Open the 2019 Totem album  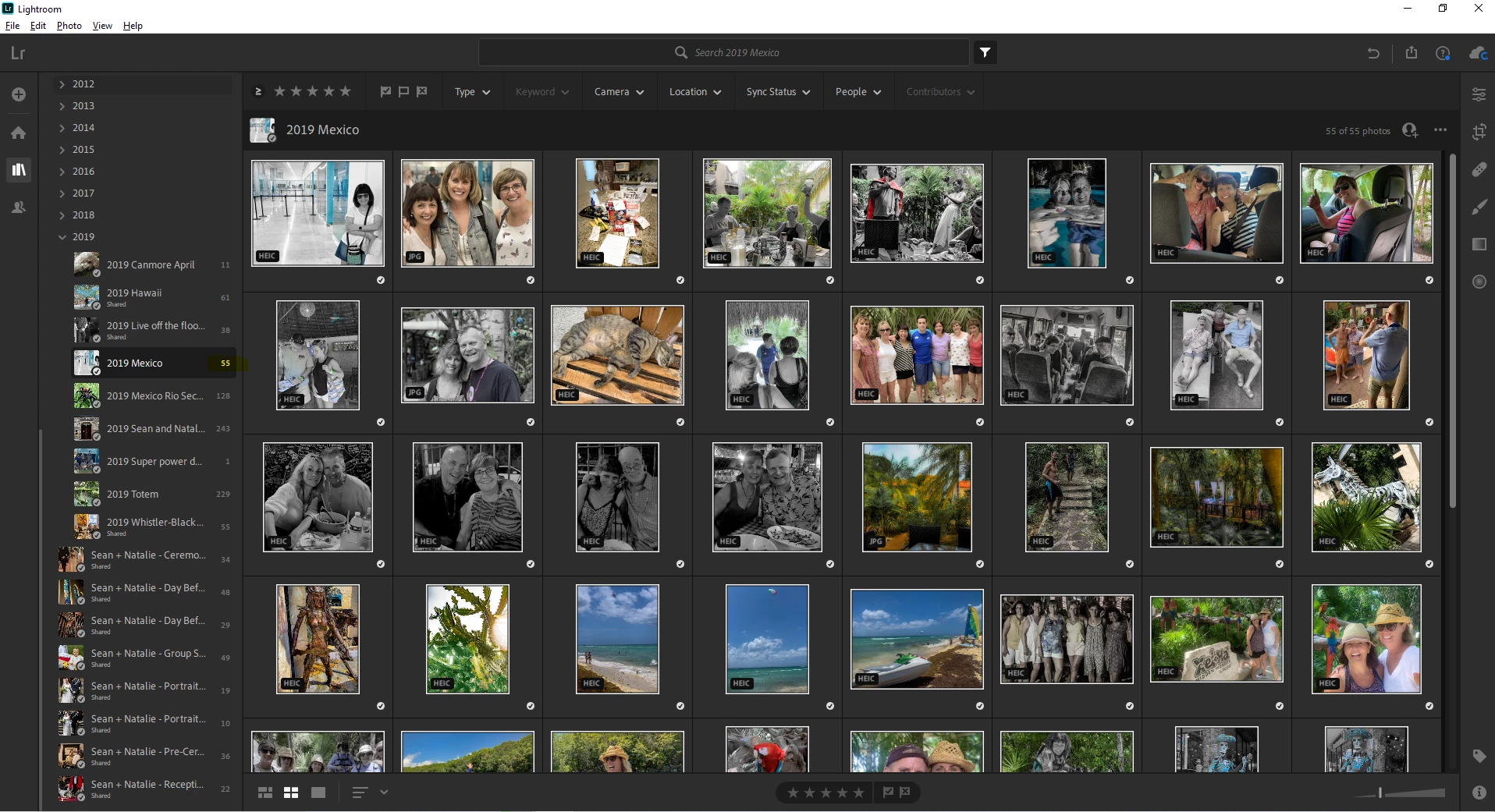(153, 495)
